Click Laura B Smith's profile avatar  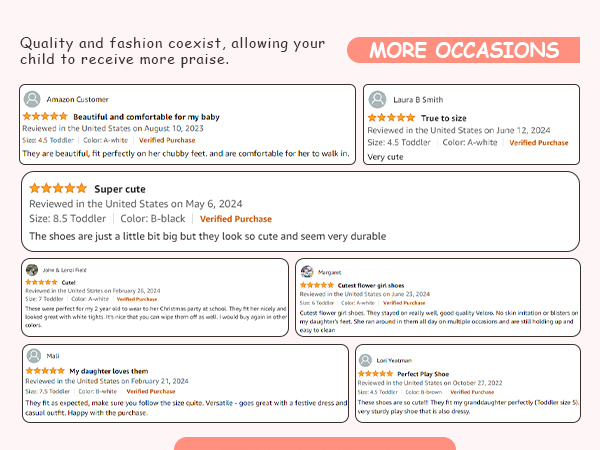point(377,99)
